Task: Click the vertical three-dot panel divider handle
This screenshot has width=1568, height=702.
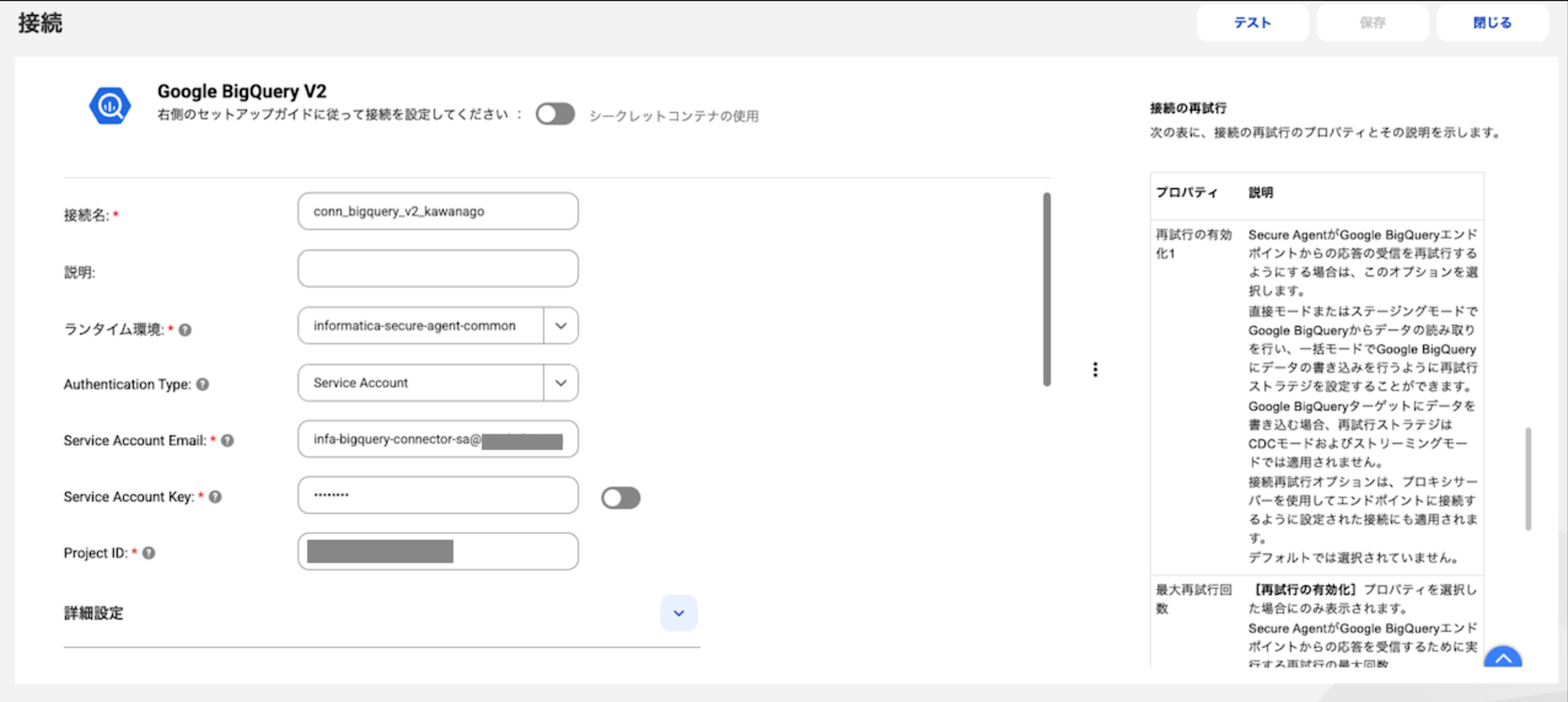Action: coord(1095,369)
